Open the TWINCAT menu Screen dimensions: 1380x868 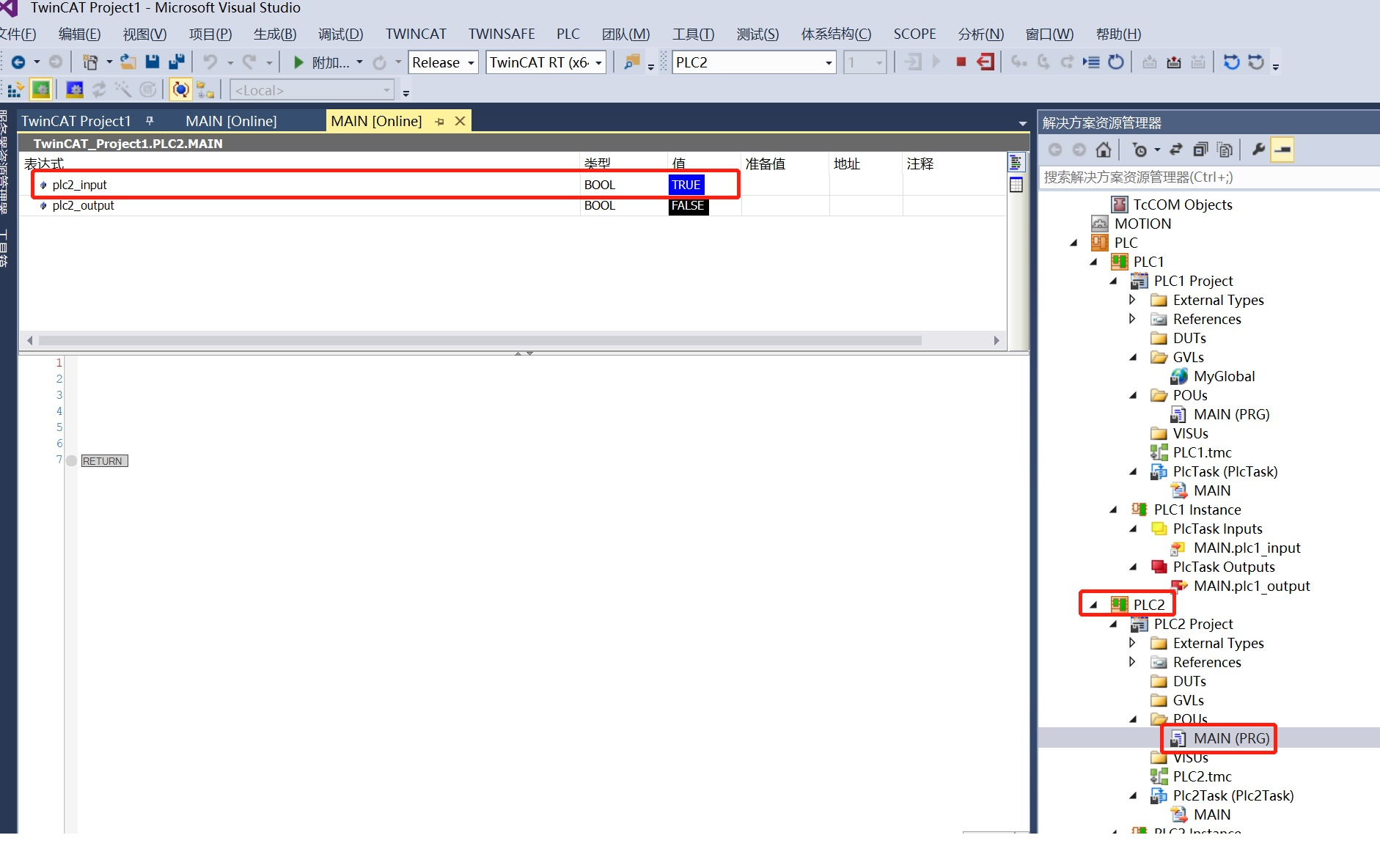coord(416,34)
